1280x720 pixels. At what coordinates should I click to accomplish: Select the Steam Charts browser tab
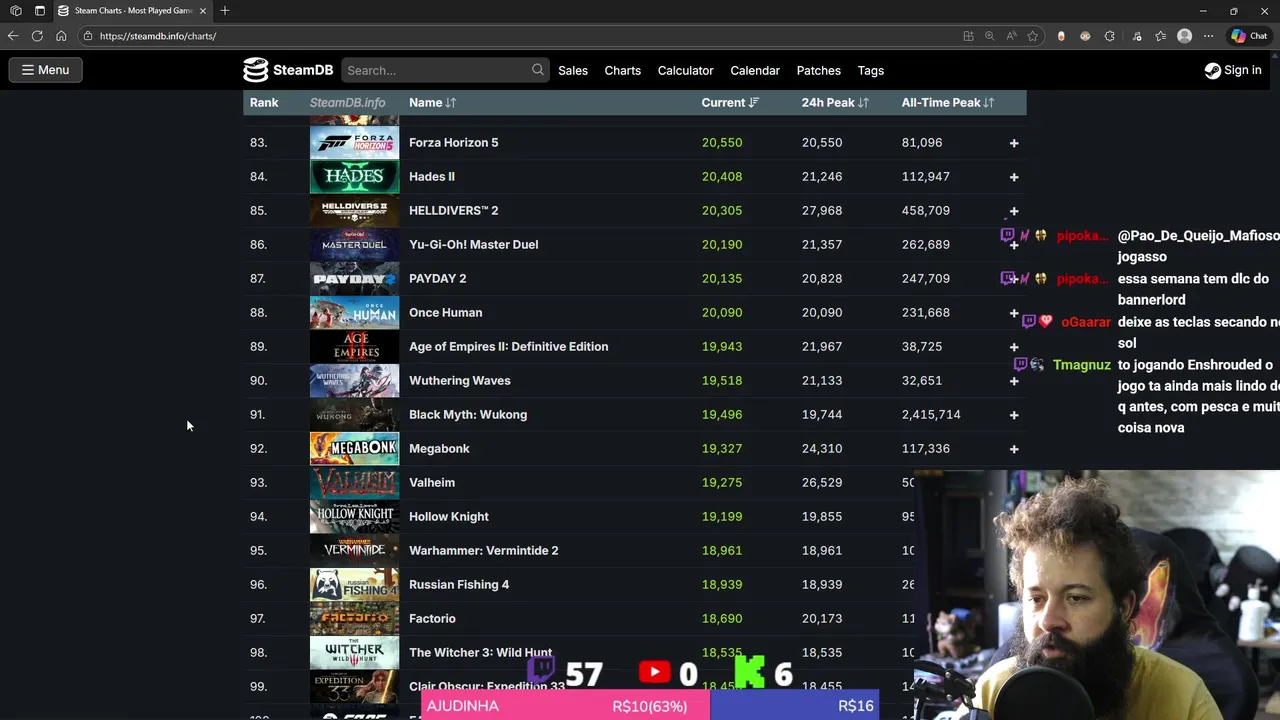pos(131,11)
